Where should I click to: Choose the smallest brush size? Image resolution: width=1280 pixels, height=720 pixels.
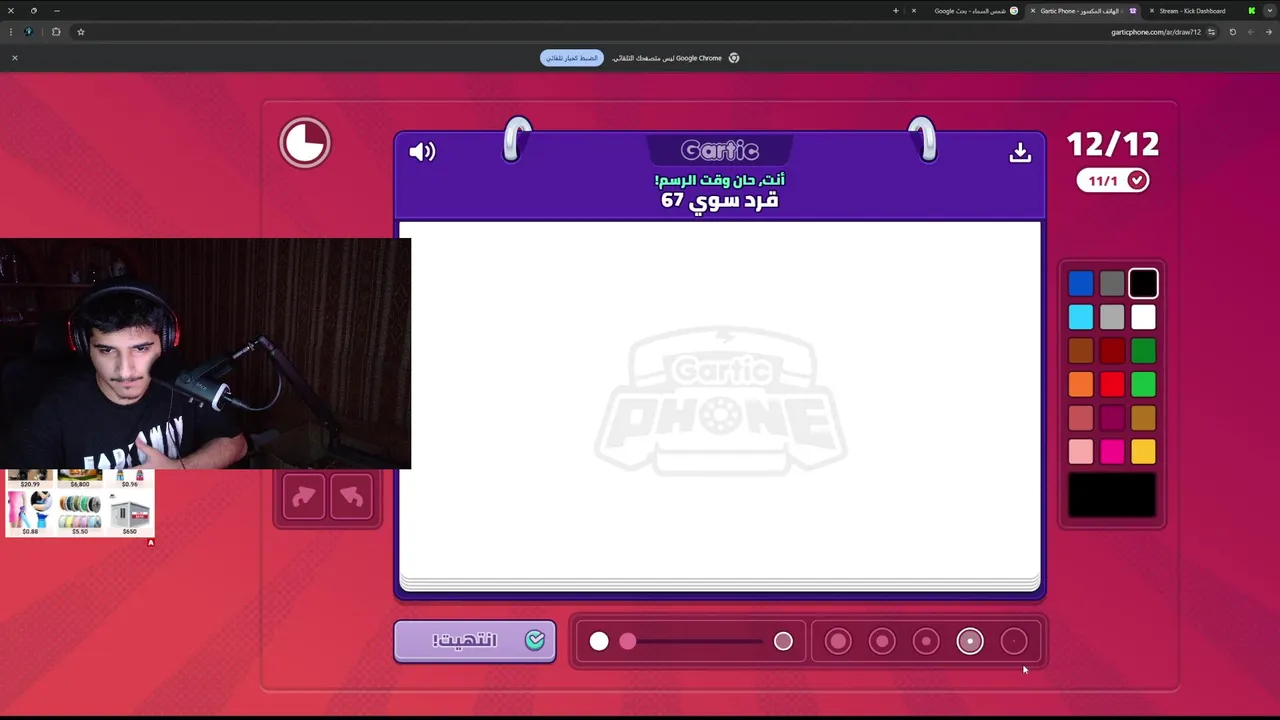pyautogui.click(x=1014, y=641)
